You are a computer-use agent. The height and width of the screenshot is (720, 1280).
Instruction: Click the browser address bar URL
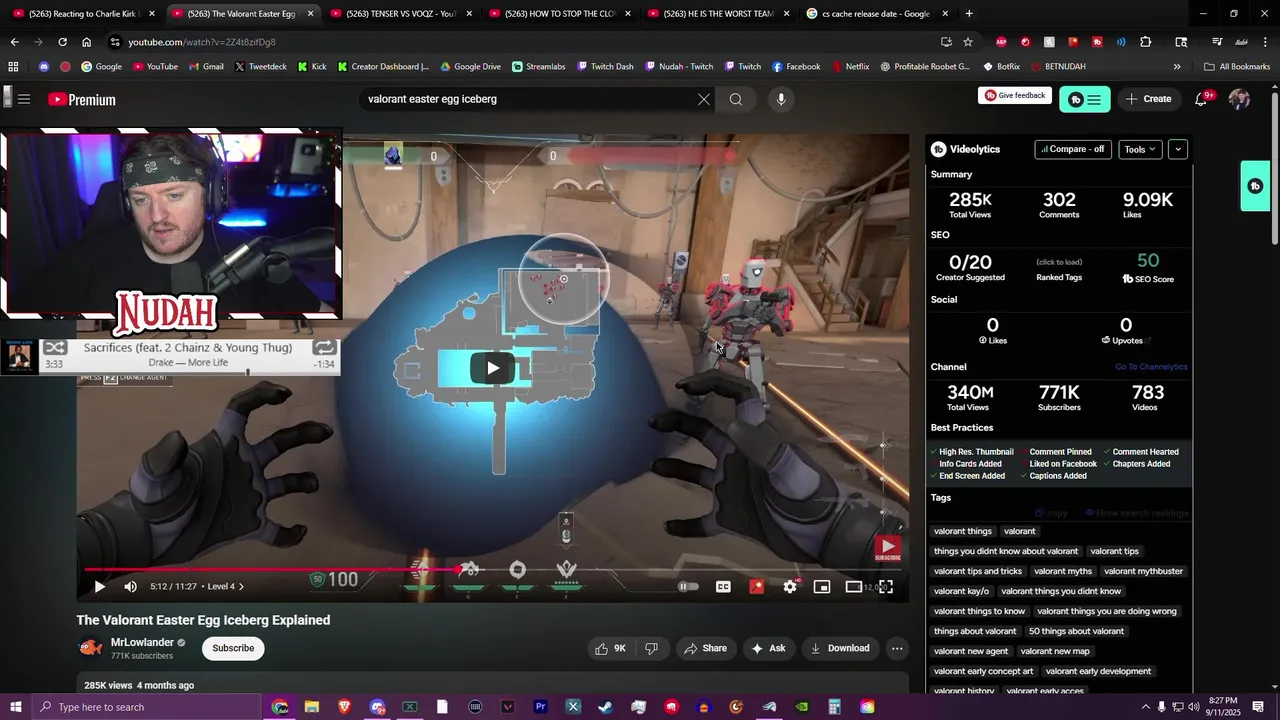point(201,42)
